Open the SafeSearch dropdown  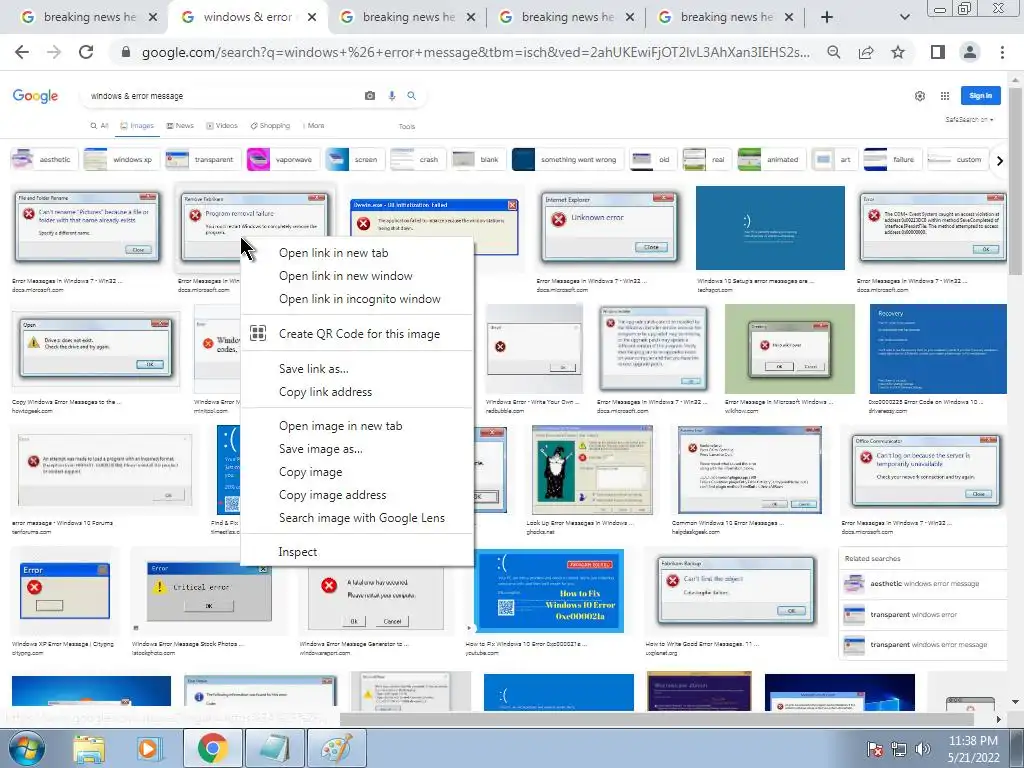[x=969, y=120]
